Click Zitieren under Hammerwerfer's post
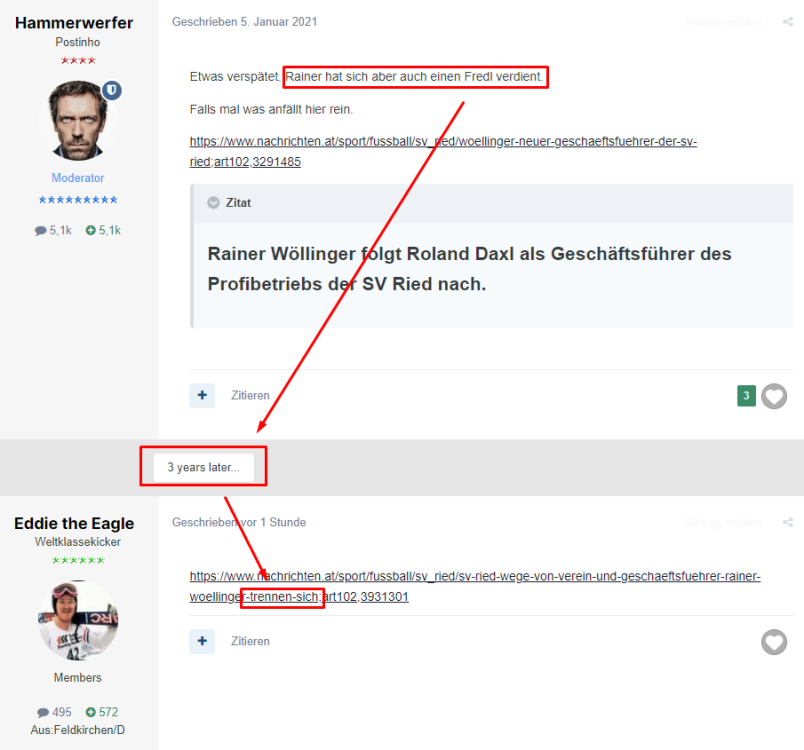The height and width of the screenshot is (750, 804). click(x=250, y=395)
